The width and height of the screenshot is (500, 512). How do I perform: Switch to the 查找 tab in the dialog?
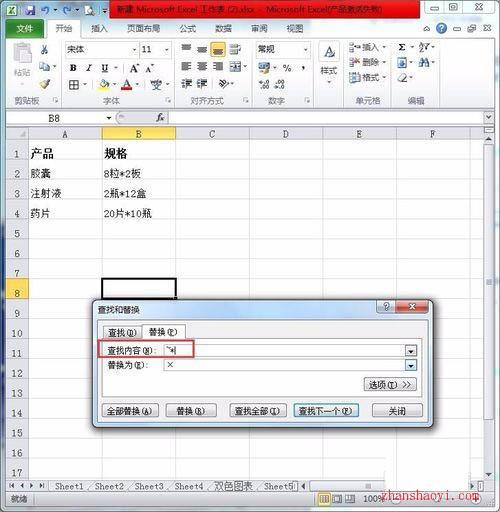pyautogui.click(x=122, y=332)
